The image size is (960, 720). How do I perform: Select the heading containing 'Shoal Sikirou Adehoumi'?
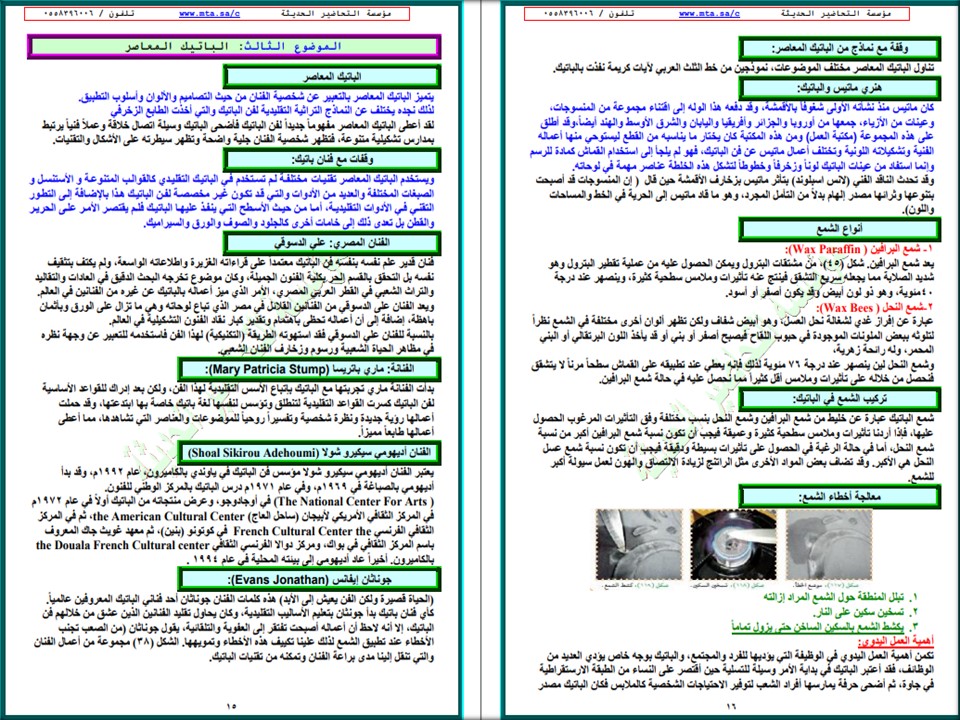tap(309, 453)
